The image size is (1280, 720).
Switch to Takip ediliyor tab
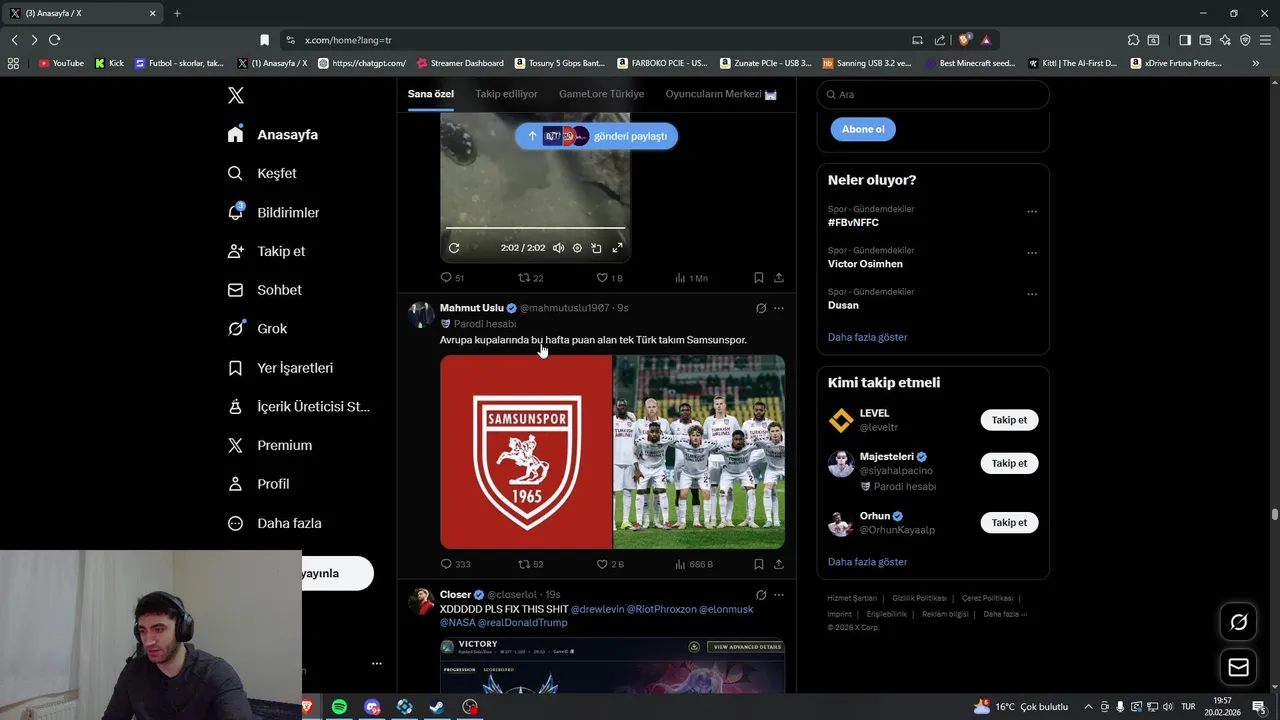click(x=506, y=94)
